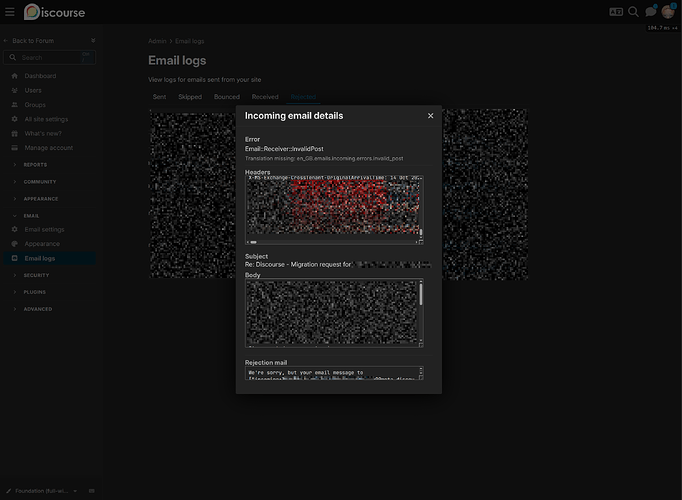682x500 pixels.
Task: Open the chat bubble icon
Action: click(651, 12)
